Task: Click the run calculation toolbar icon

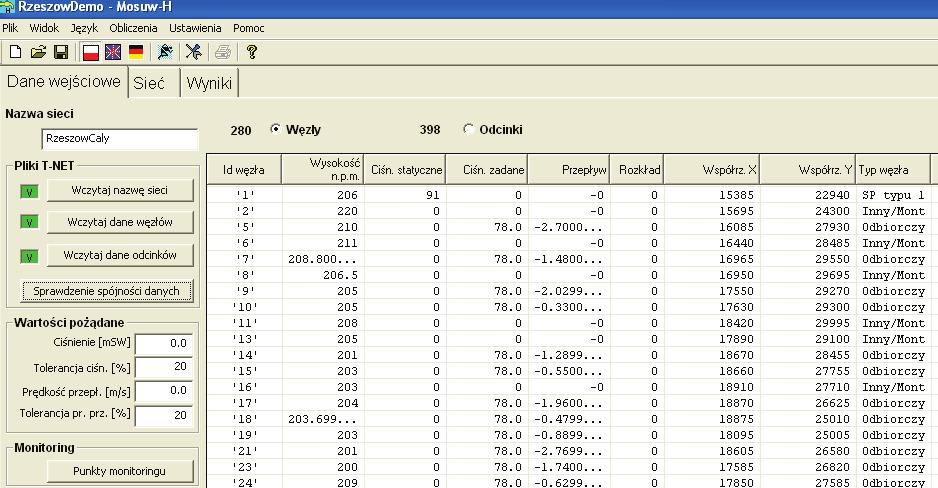Action: [x=165, y=52]
